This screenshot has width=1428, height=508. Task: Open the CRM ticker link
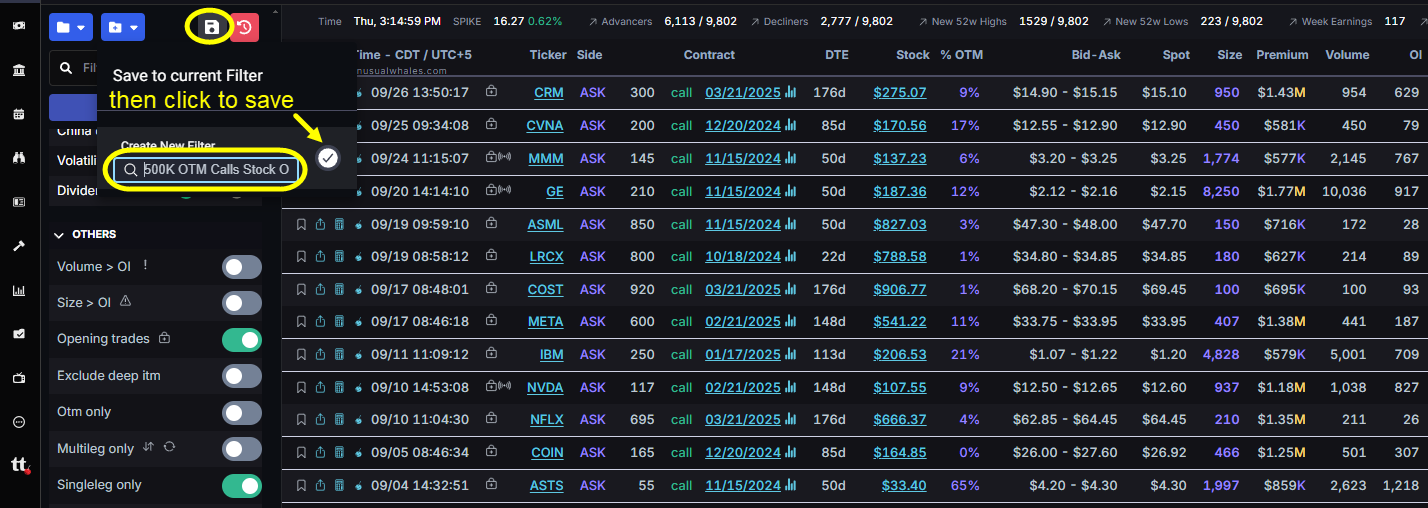point(549,93)
